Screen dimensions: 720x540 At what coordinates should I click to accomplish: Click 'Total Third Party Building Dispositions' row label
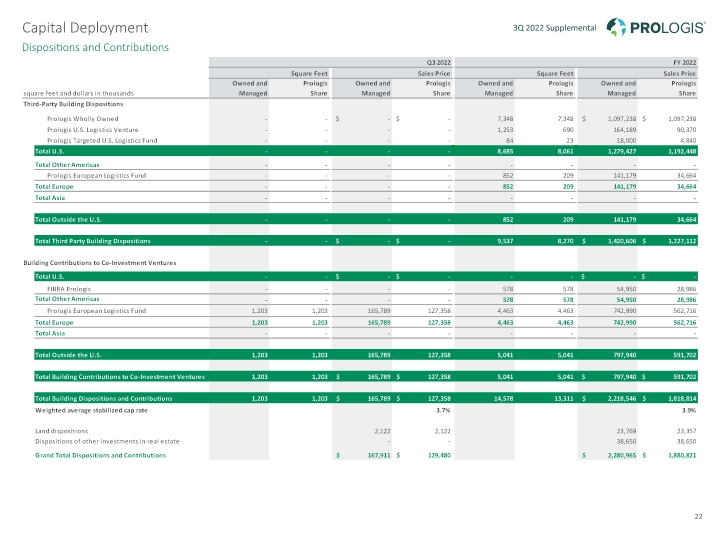(93, 241)
